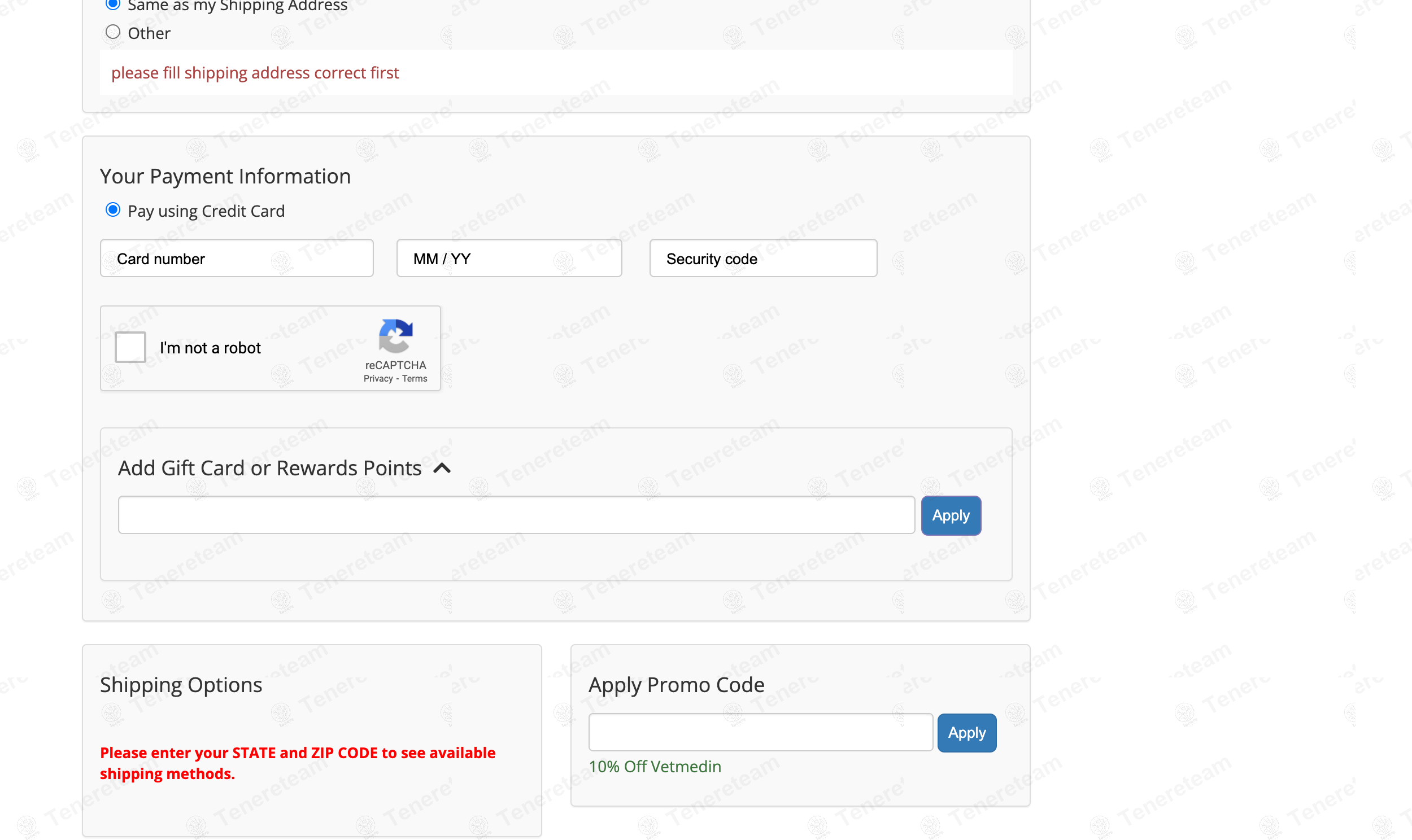The image size is (1412, 840).
Task: Click the promo code text box
Action: pos(760,732)
